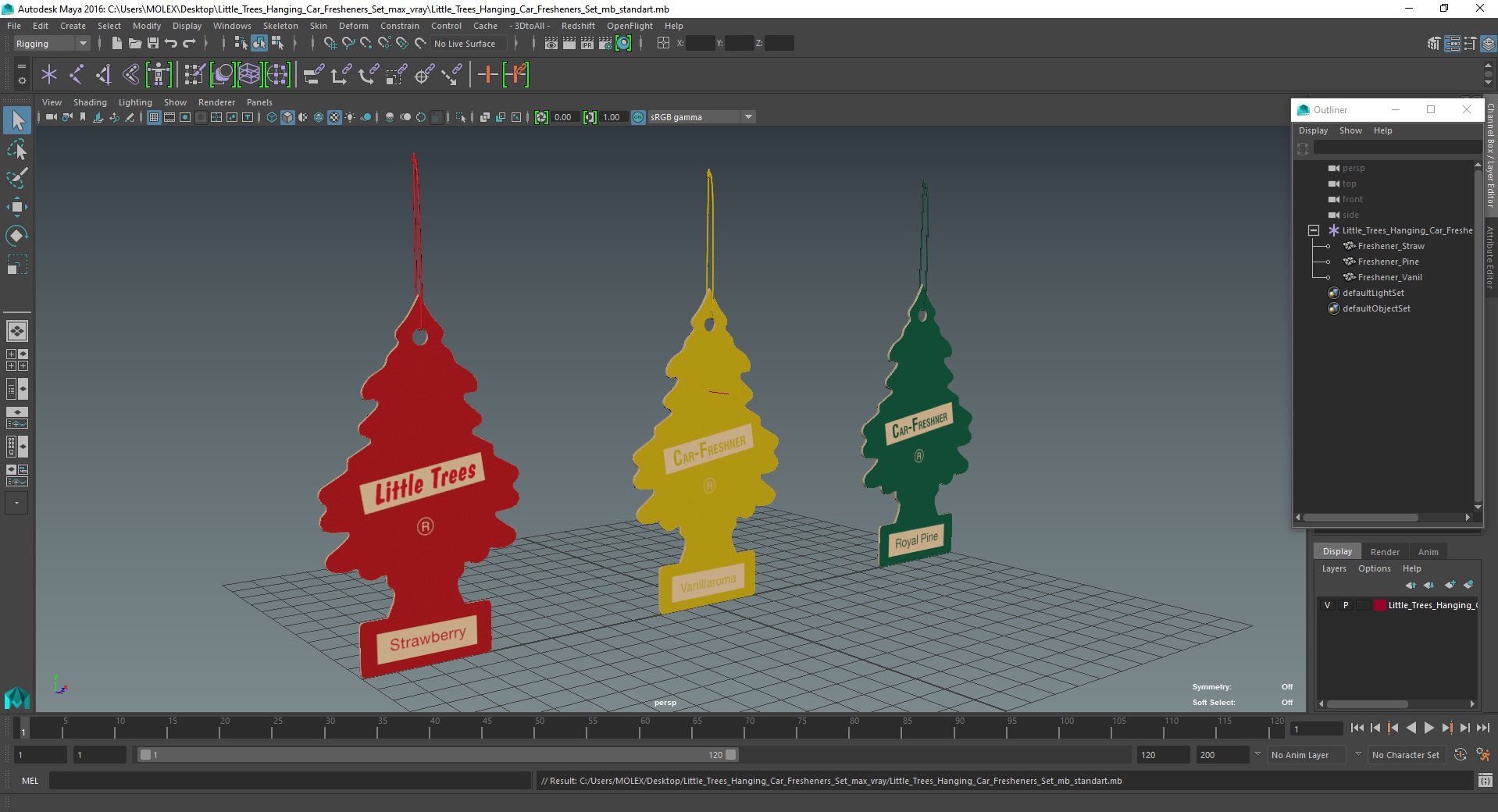Click the Auto Keyframe toggle icon

click(1461, 754)
